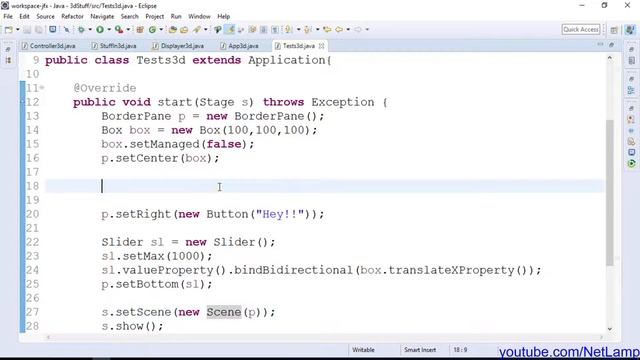
Task: Click the 18 : 9 cursor position status
Action: tap(460, 350)
